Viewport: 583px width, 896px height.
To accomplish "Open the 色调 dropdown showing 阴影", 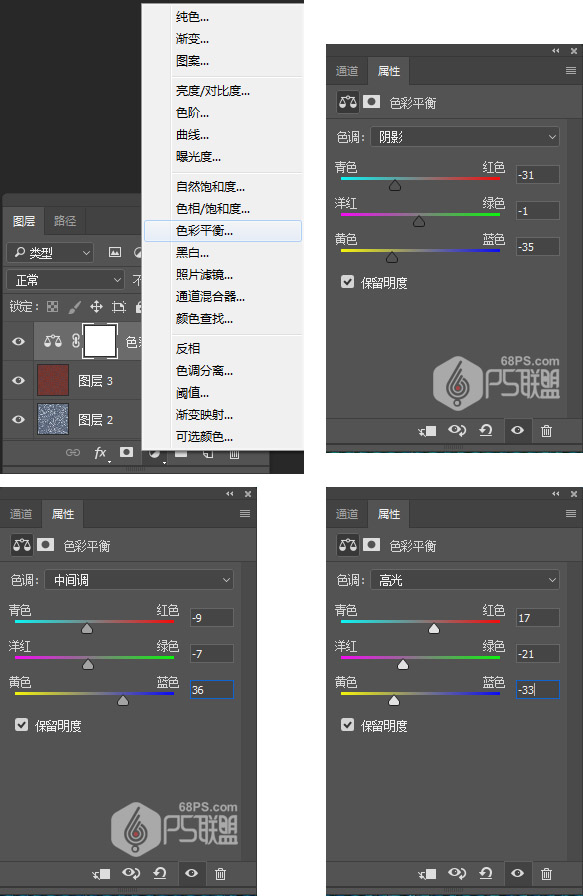I will [465, 137].
